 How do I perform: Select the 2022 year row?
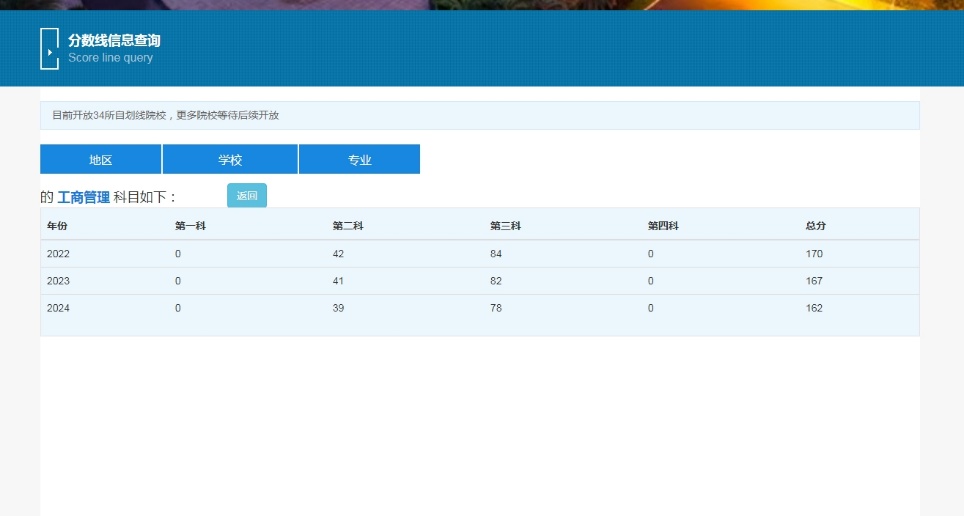click(x=58, y=254)
